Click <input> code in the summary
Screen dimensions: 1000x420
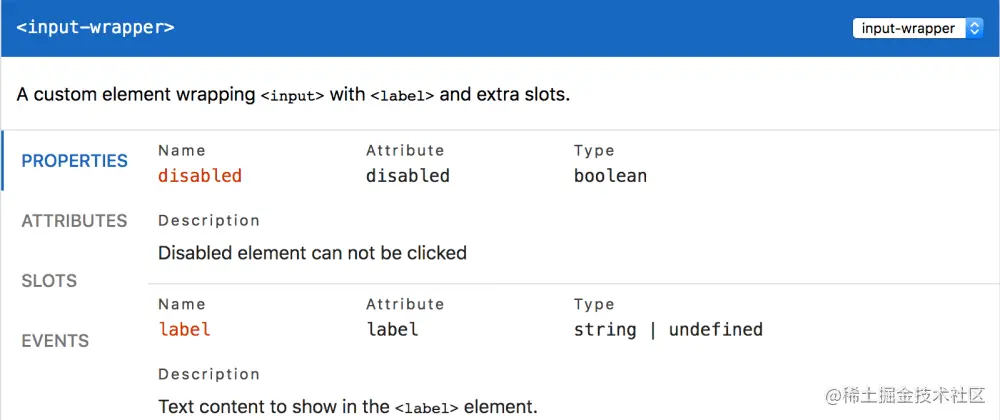(292, 96)
